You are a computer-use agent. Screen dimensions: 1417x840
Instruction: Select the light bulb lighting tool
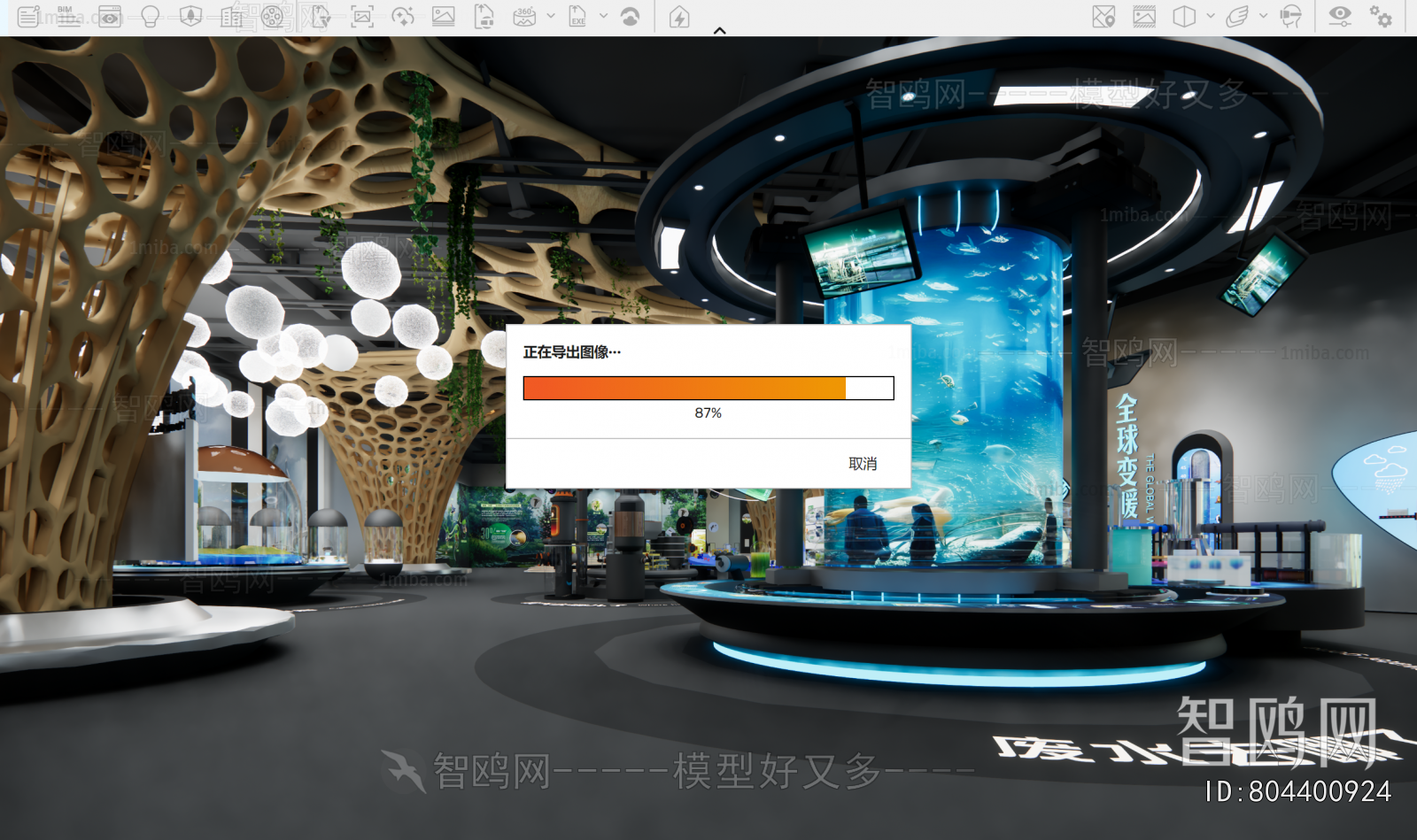point(150,17)
